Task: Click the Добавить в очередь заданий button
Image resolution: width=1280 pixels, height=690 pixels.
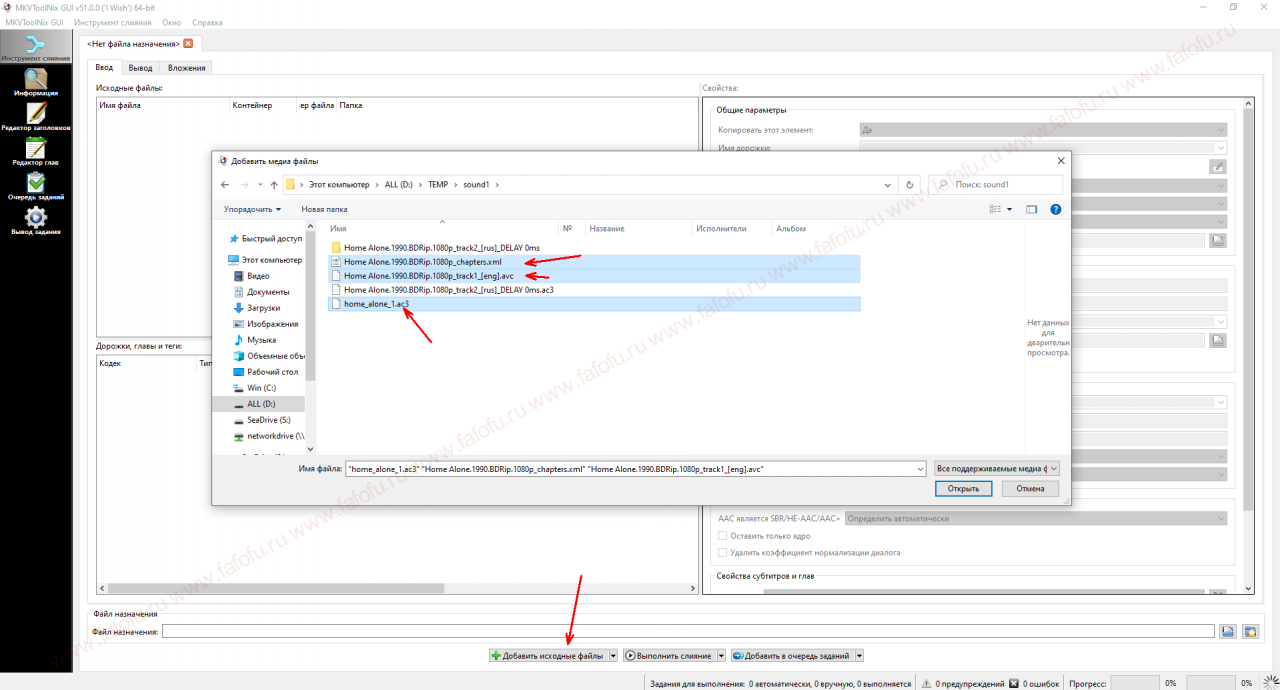Action: coord(792,656)
